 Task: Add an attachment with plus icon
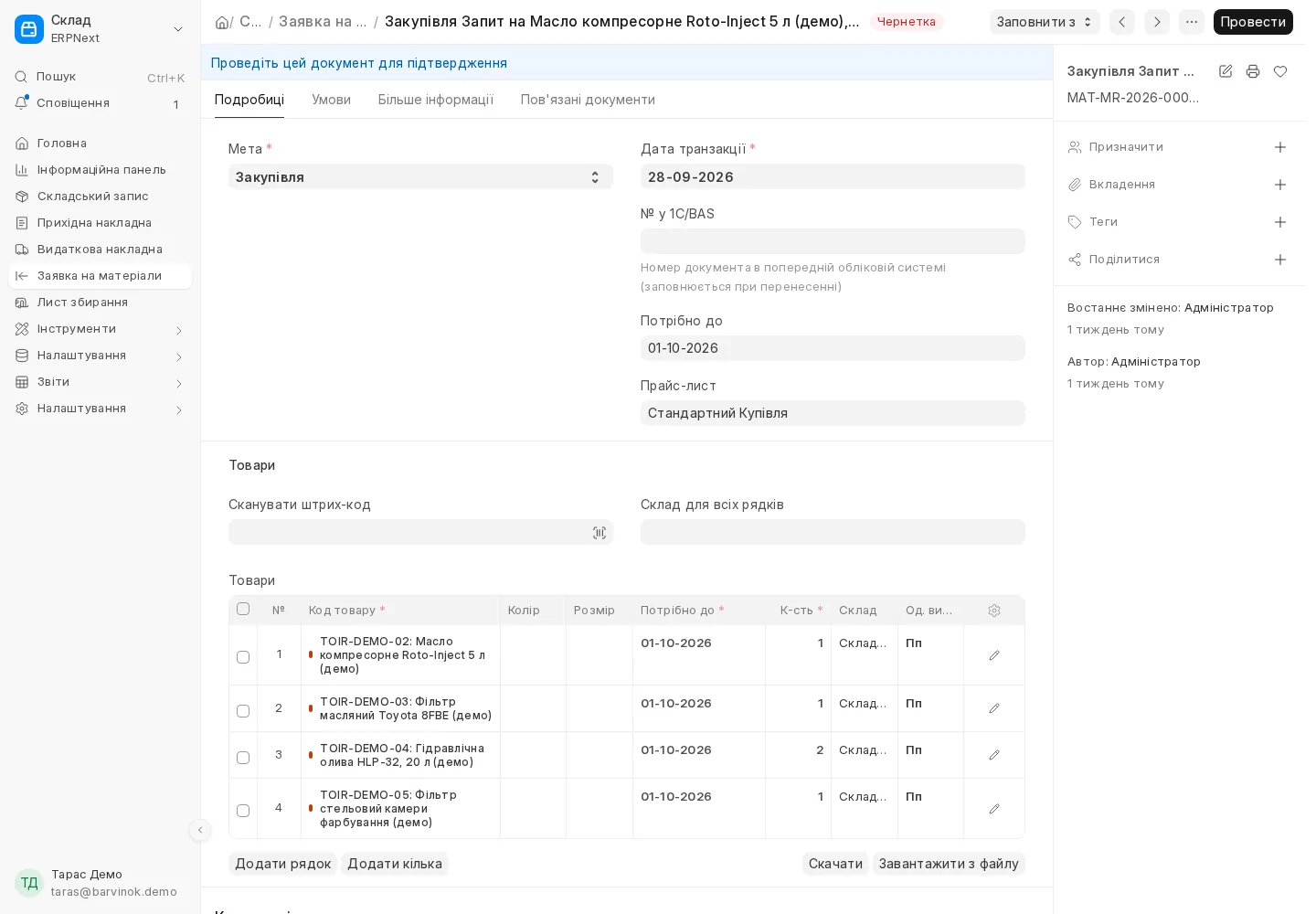pos(1280,185)
